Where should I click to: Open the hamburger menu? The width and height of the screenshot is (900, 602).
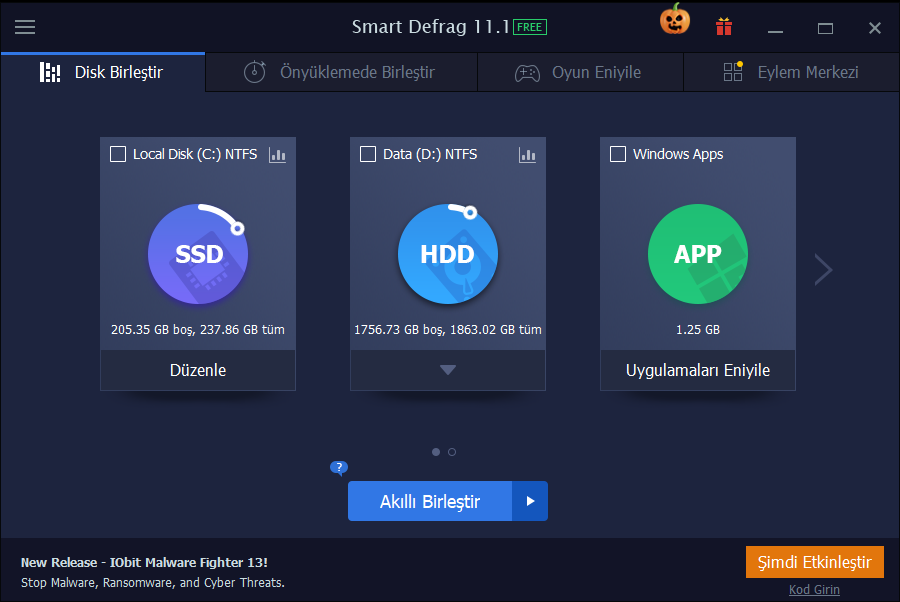tap(25, 27)
